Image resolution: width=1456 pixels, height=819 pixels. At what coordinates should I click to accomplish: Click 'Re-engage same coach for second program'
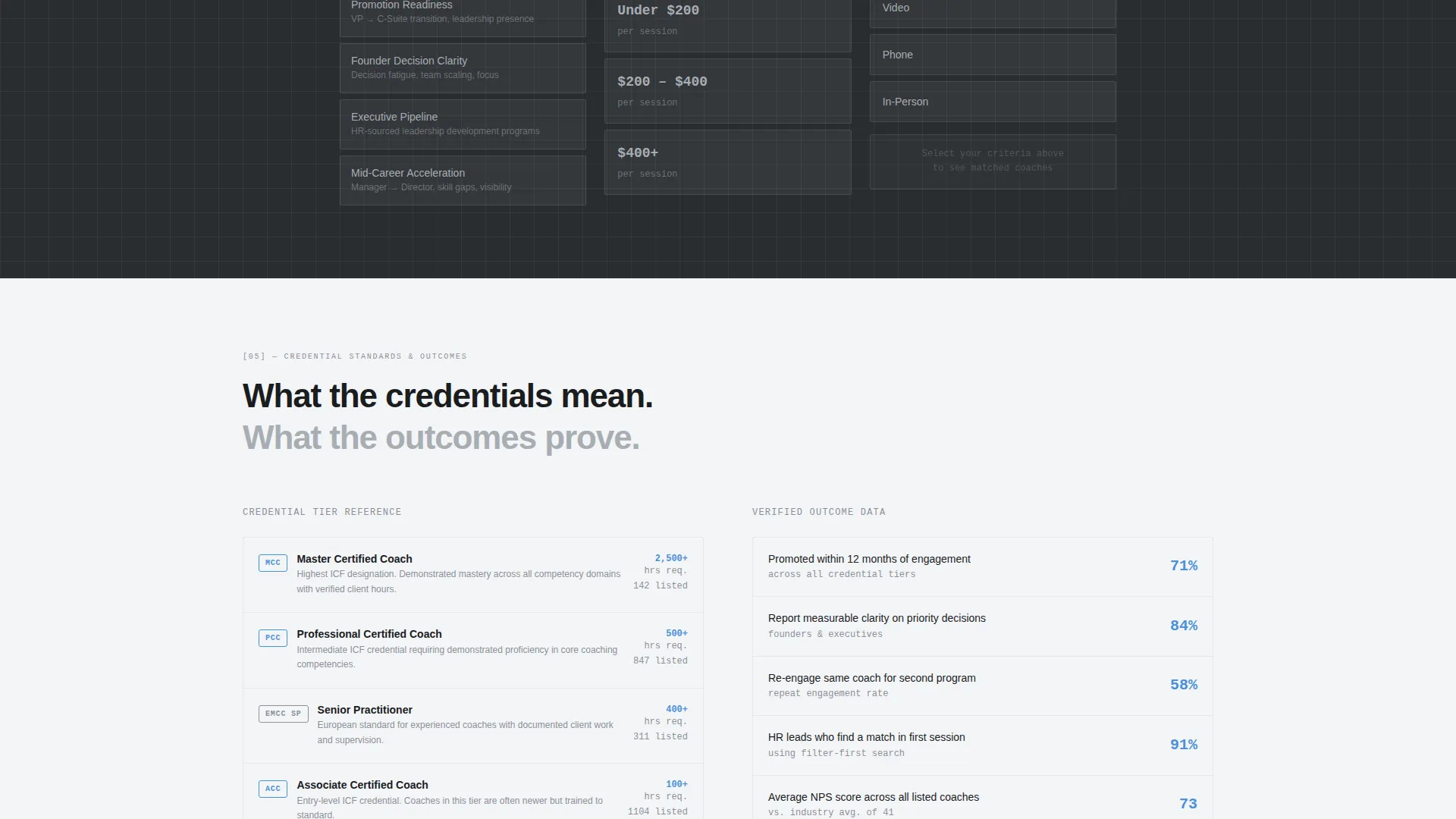pos(872,678)
